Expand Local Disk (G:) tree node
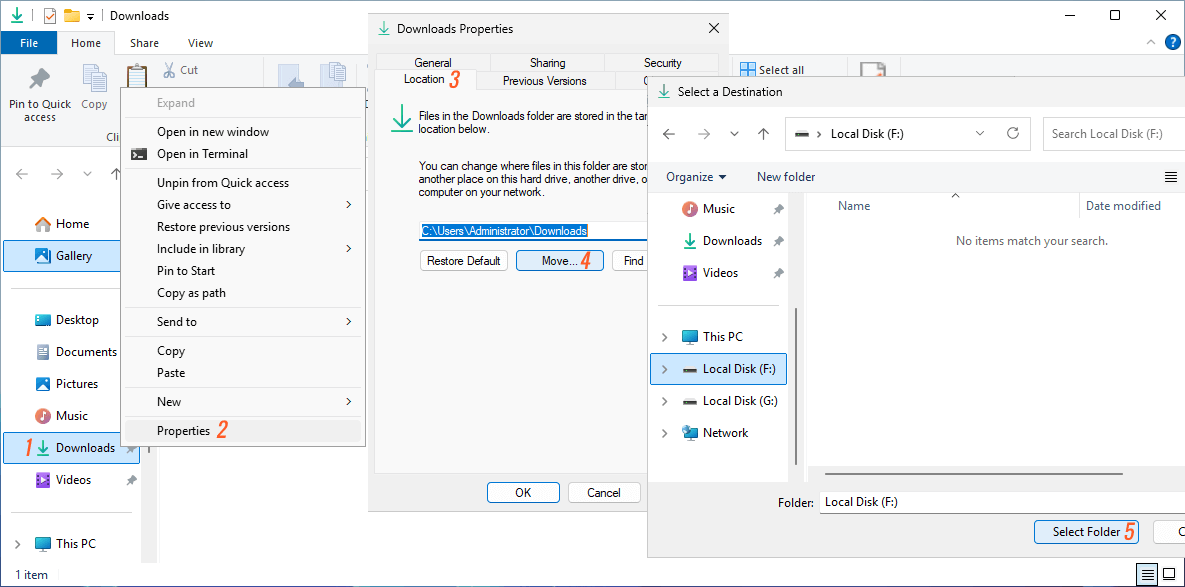Viewport: 1185px width, 587px height. (665, 401)
